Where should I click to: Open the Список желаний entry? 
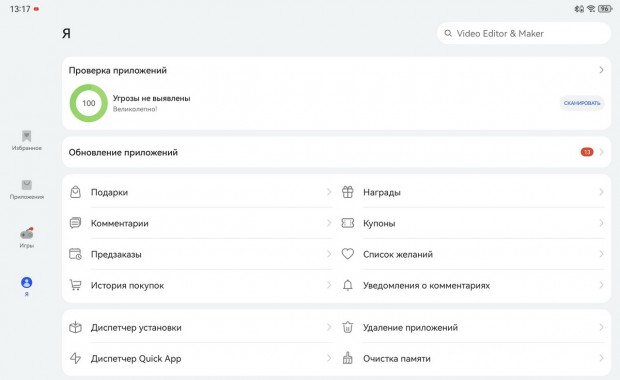pyautogui.click(x=473, y=254)
